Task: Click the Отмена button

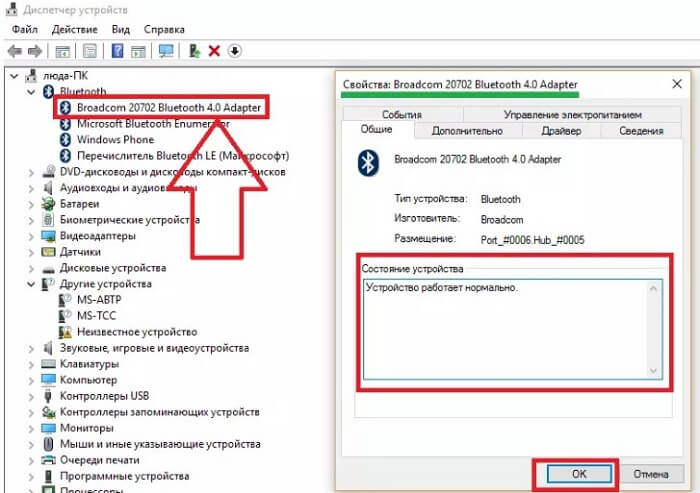Action: [x=650, y=473]
